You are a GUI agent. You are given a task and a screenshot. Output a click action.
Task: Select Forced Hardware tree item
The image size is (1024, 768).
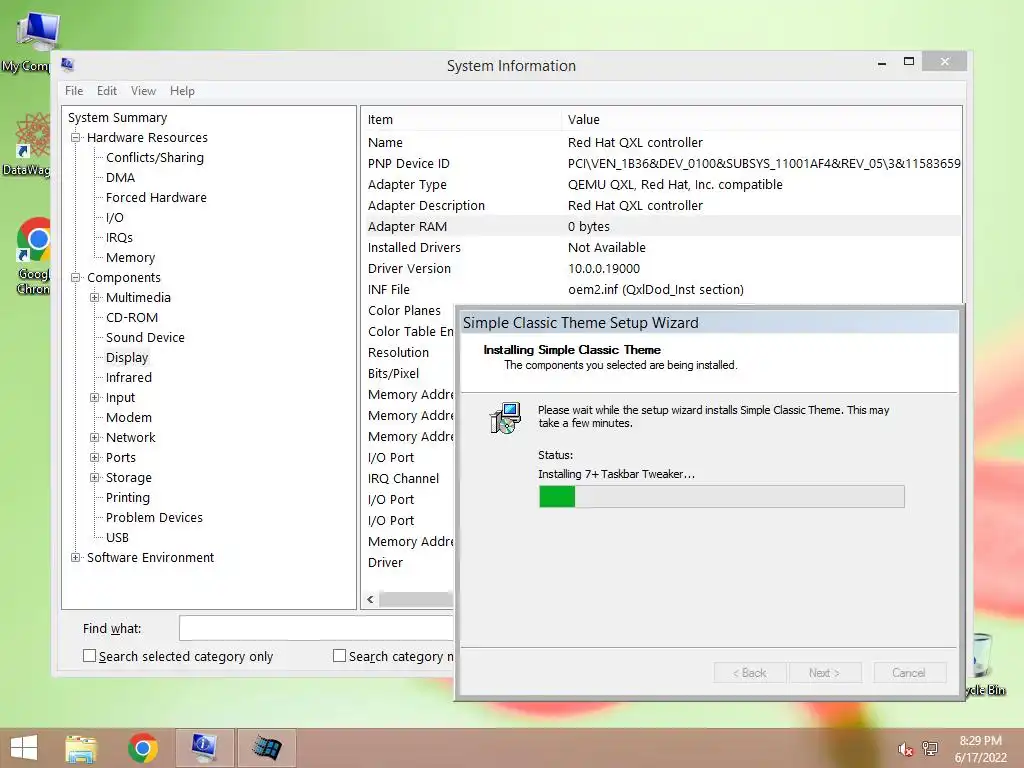(156, 197)
